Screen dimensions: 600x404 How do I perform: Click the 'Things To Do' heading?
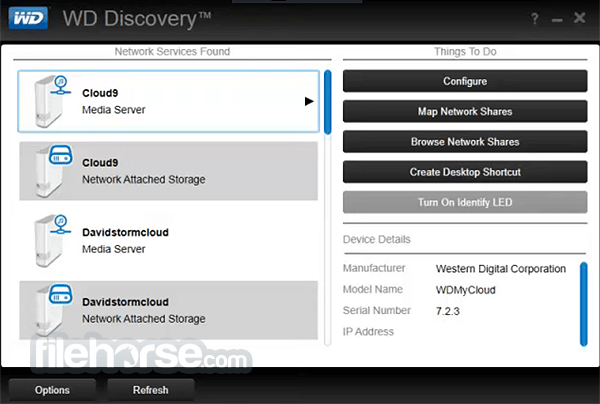[465, 52]
